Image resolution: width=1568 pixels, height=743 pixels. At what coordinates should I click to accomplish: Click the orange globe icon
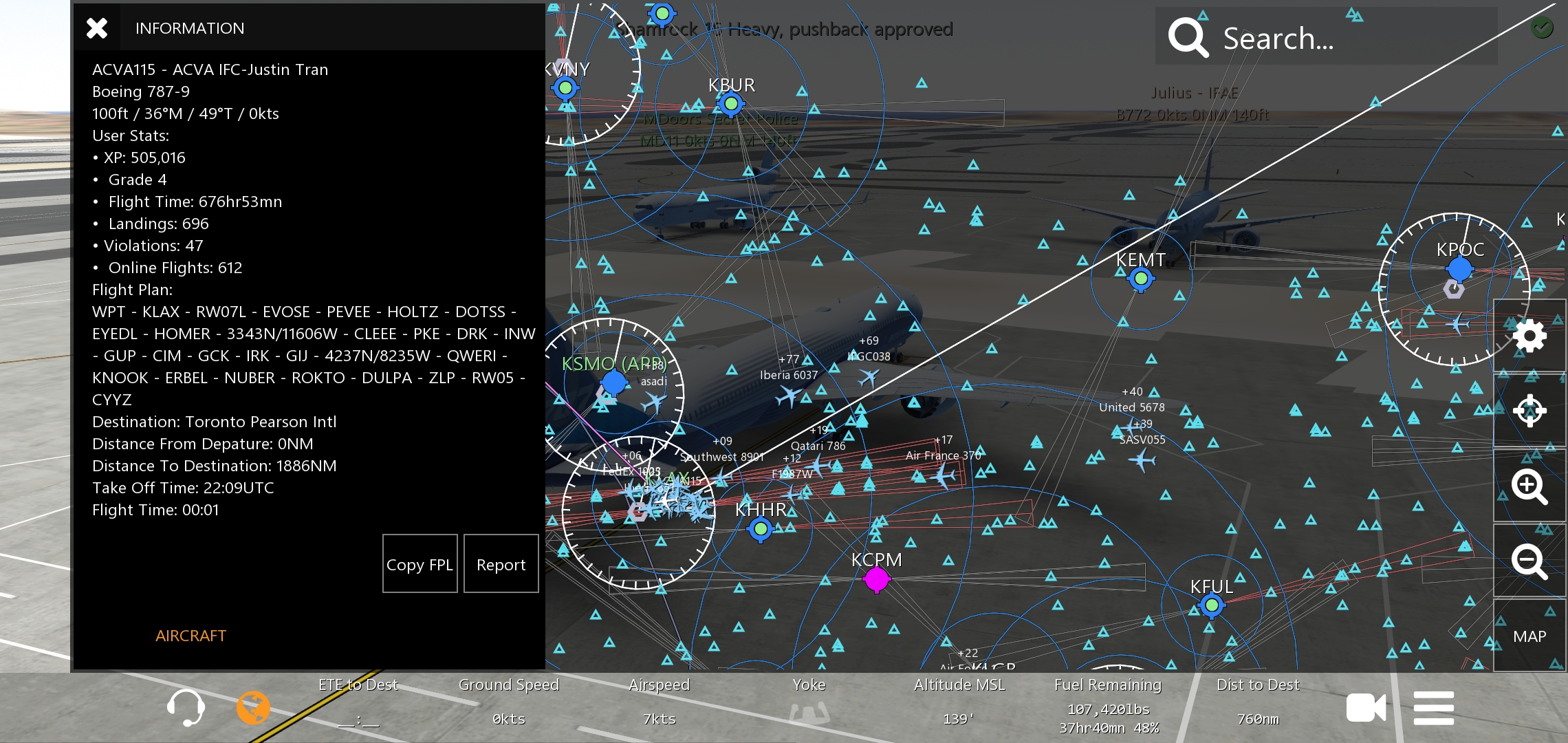(x=253, y=707)
